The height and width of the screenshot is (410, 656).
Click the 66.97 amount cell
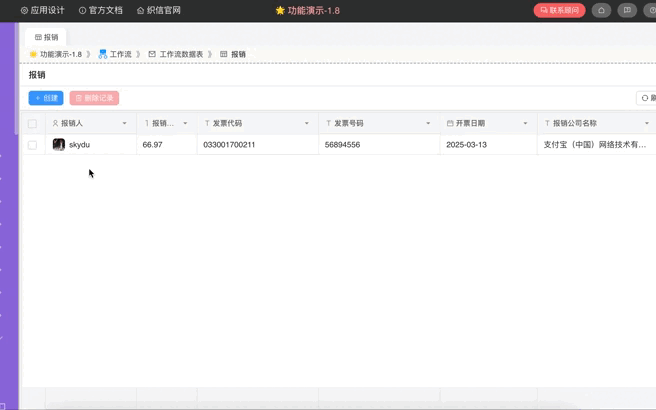point(167,145)
